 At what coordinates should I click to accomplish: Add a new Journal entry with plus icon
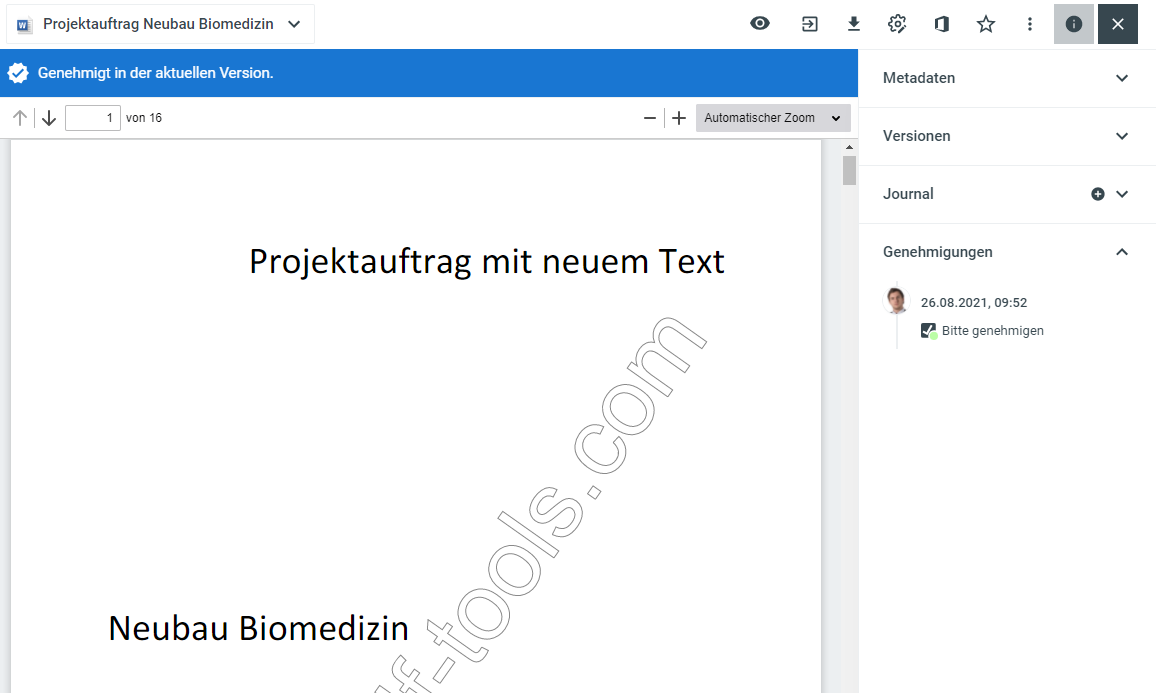pyautogui.click(x=1098, y=194)
